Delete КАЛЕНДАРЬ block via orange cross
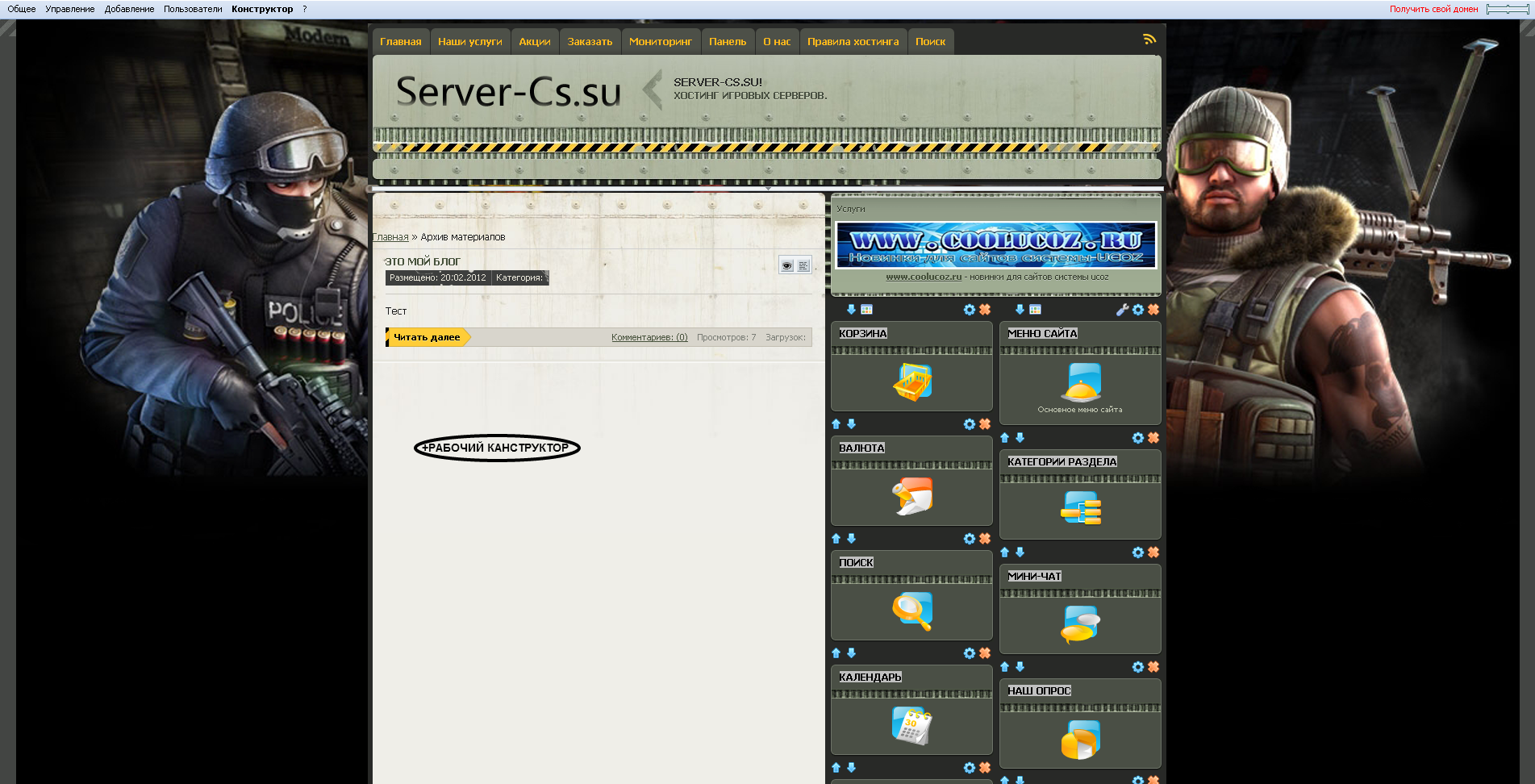 985,653
